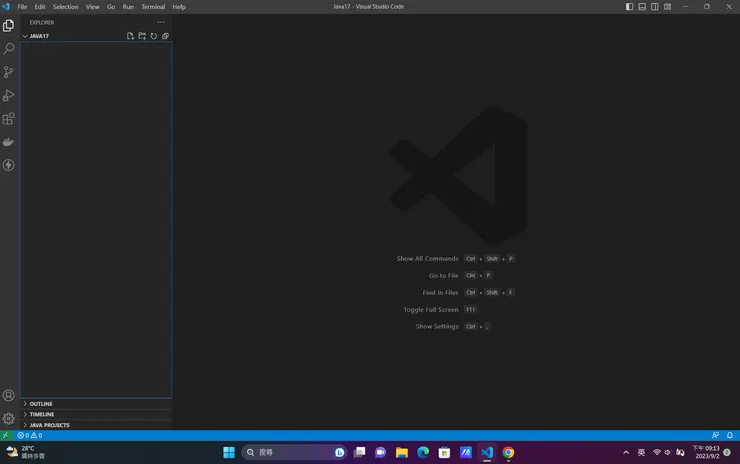Show errors and warnings count

[x=30, y=435]
